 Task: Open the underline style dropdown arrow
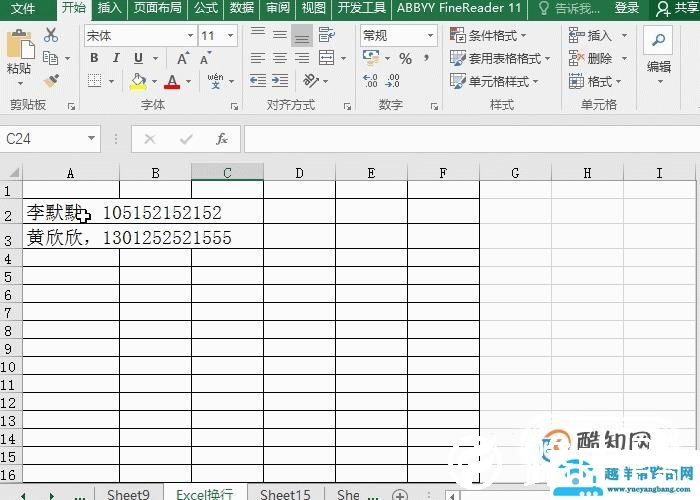click(x=155, y=58)
